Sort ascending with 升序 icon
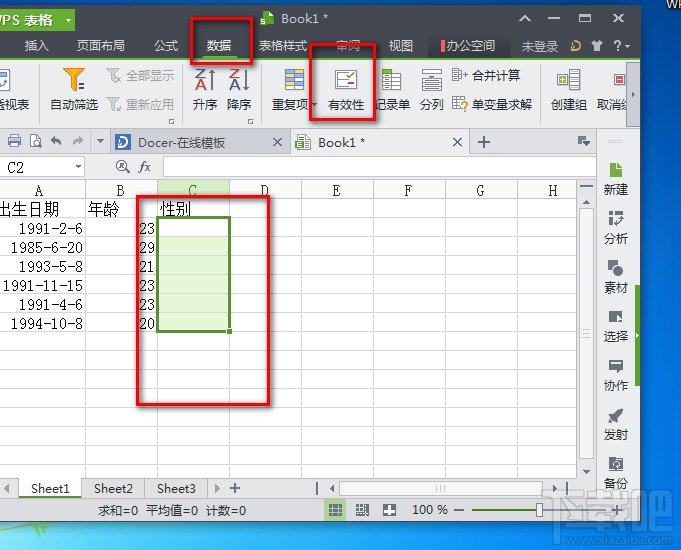Image resolution: width=681 pixels, height=550 pixels. pos(205,89)
